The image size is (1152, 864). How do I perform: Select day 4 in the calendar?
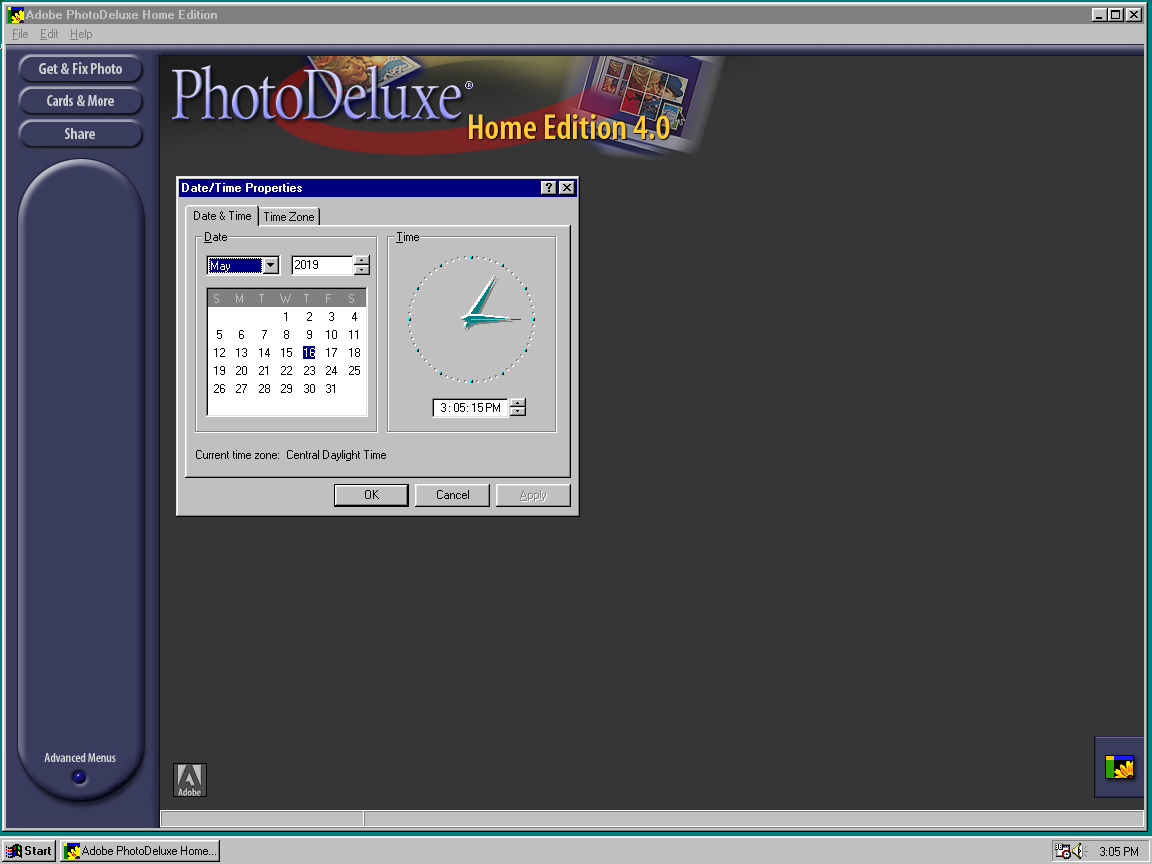pos(354,317)
